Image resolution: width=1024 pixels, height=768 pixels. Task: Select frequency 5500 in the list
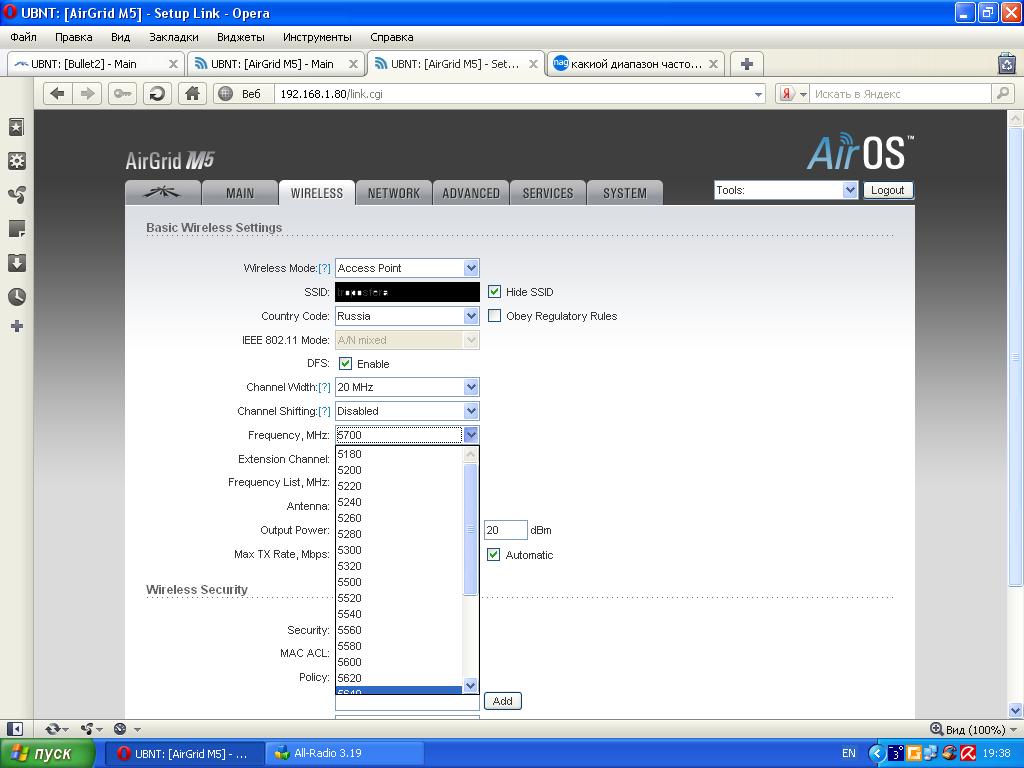(x=399, y=582)
